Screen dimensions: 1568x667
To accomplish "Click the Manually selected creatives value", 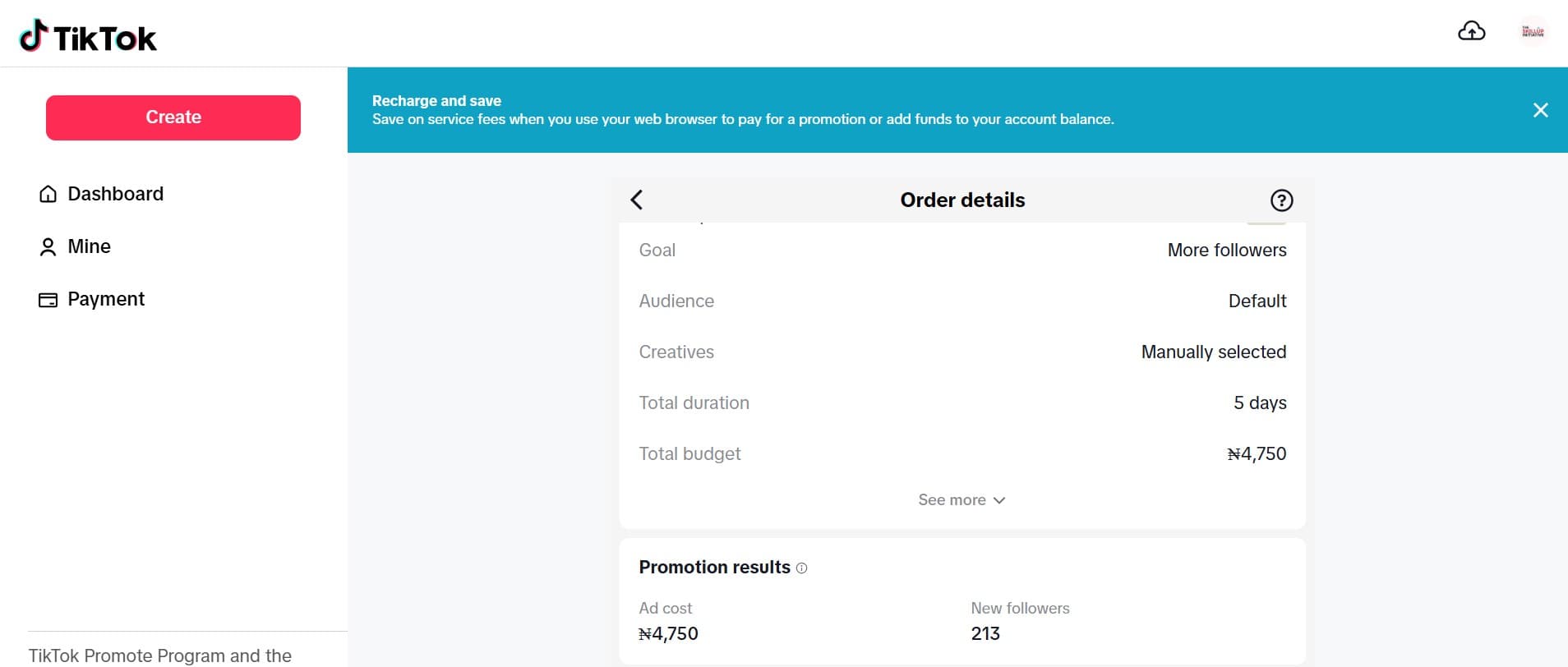I will click(1213, 352).
